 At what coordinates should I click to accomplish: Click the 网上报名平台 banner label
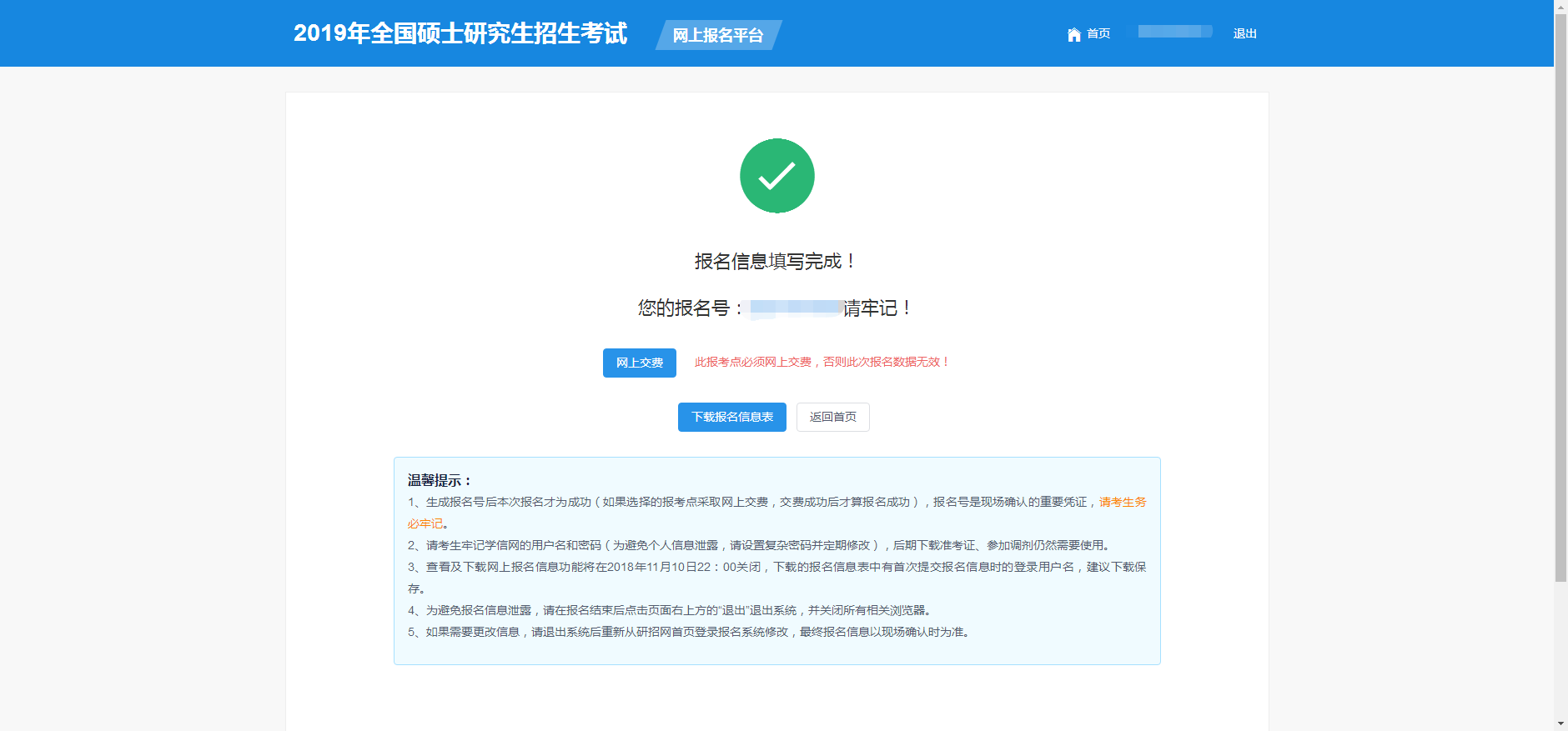(x=717, y=35)
